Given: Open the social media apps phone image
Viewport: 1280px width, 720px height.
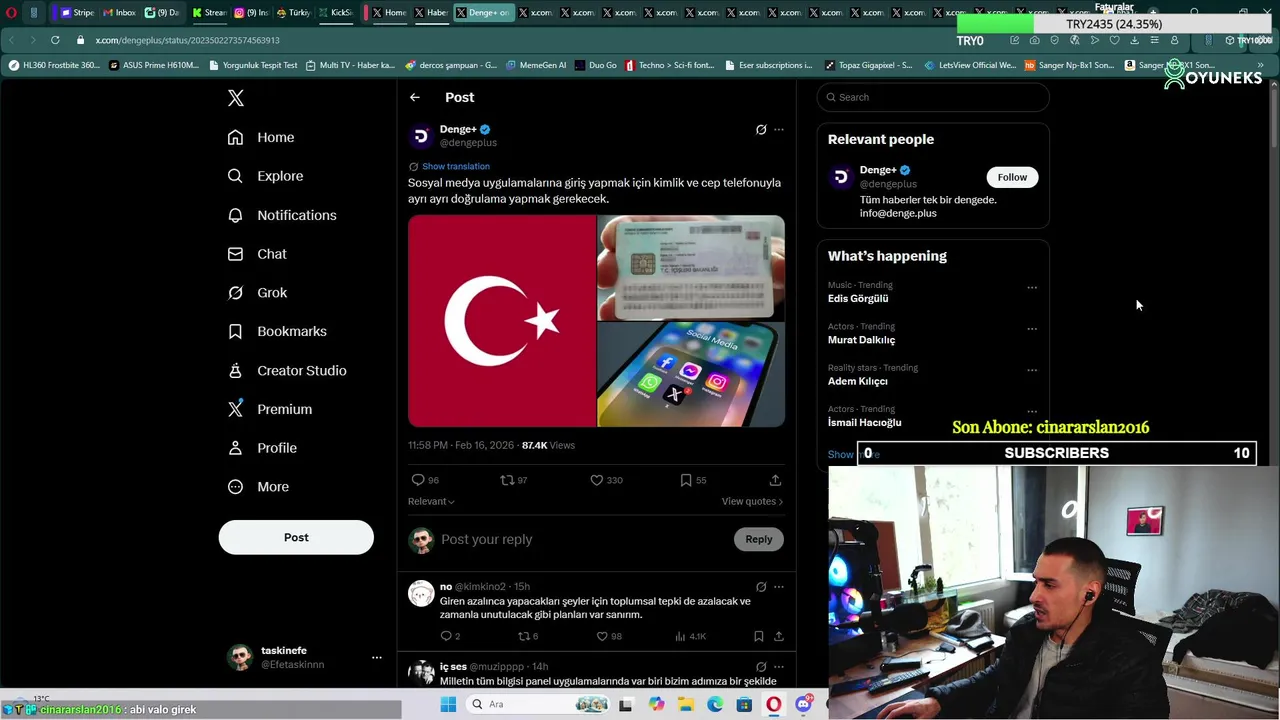Looking at the screenshot, I should 691,375.
